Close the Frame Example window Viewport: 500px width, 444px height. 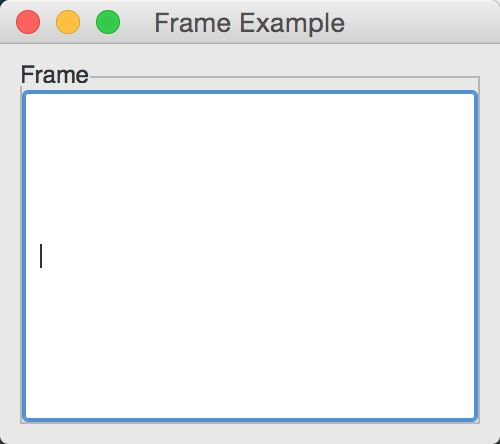(x=28, y=22)
